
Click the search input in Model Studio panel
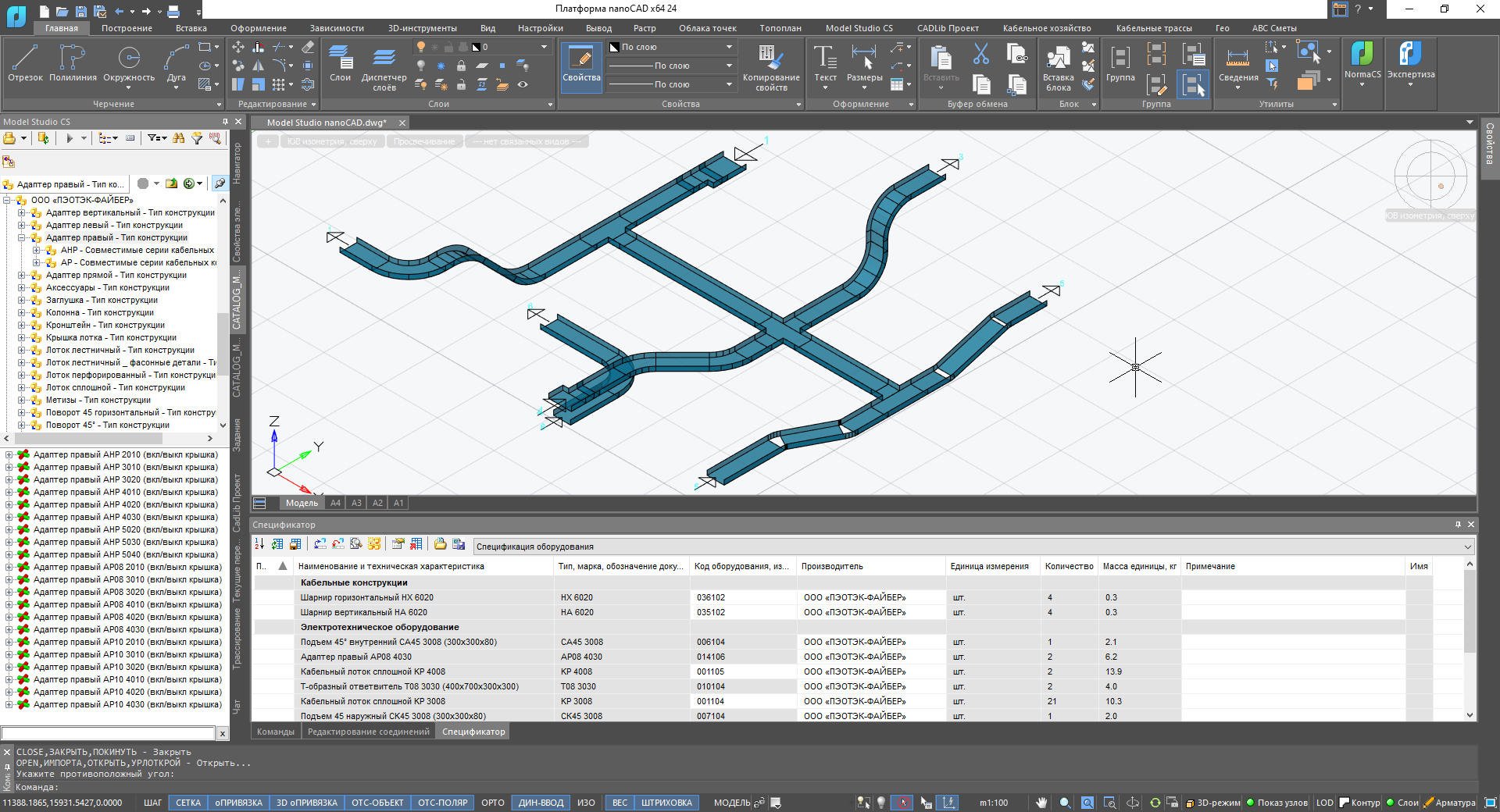point(108,733)
